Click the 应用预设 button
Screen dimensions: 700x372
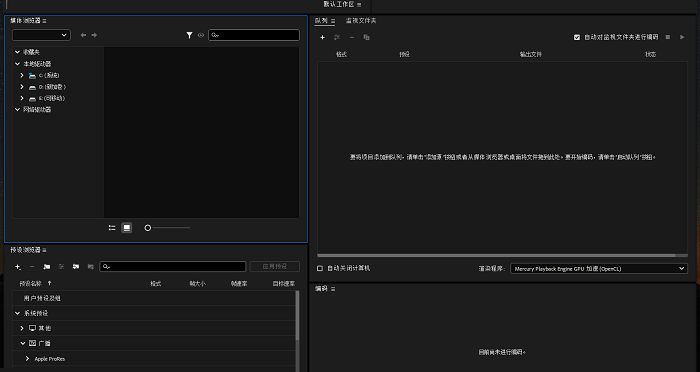(x=275, y=267)
